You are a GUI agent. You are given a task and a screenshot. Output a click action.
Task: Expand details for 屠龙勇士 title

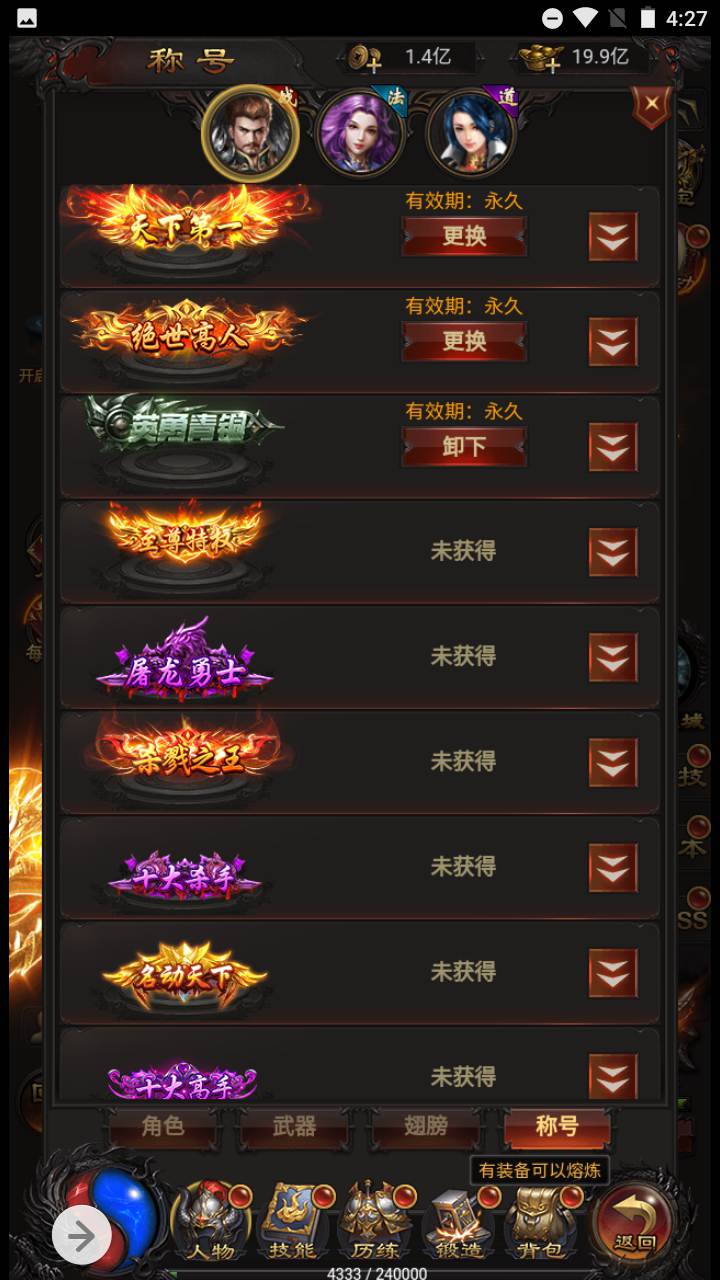click(x=613, y=657)
